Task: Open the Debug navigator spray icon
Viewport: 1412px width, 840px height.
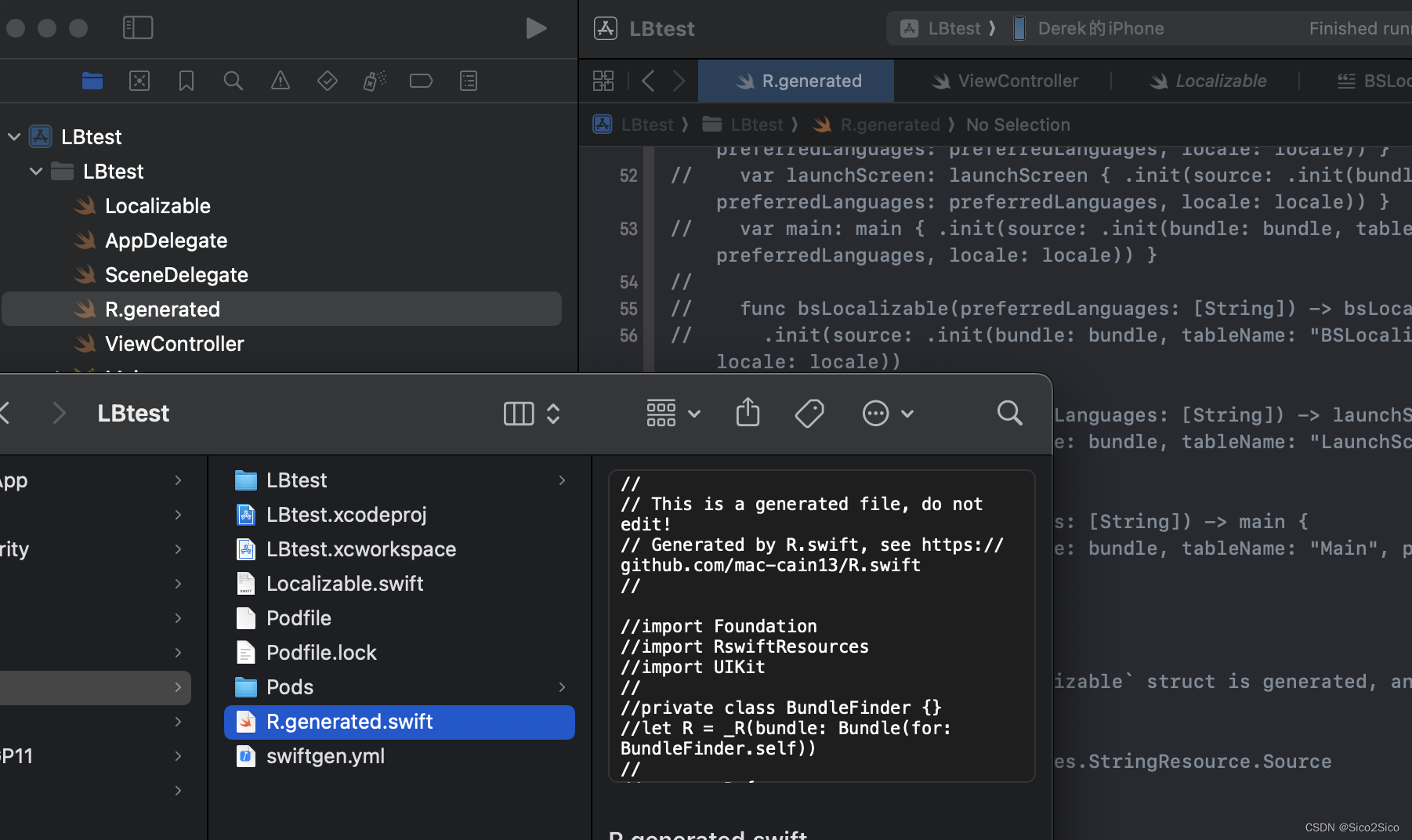Action: point(375,81)
